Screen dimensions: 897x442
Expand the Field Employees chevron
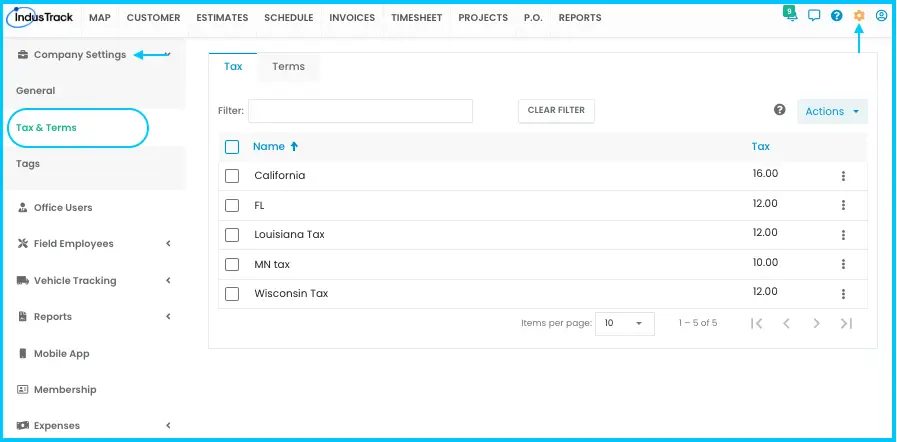point(168,244)
